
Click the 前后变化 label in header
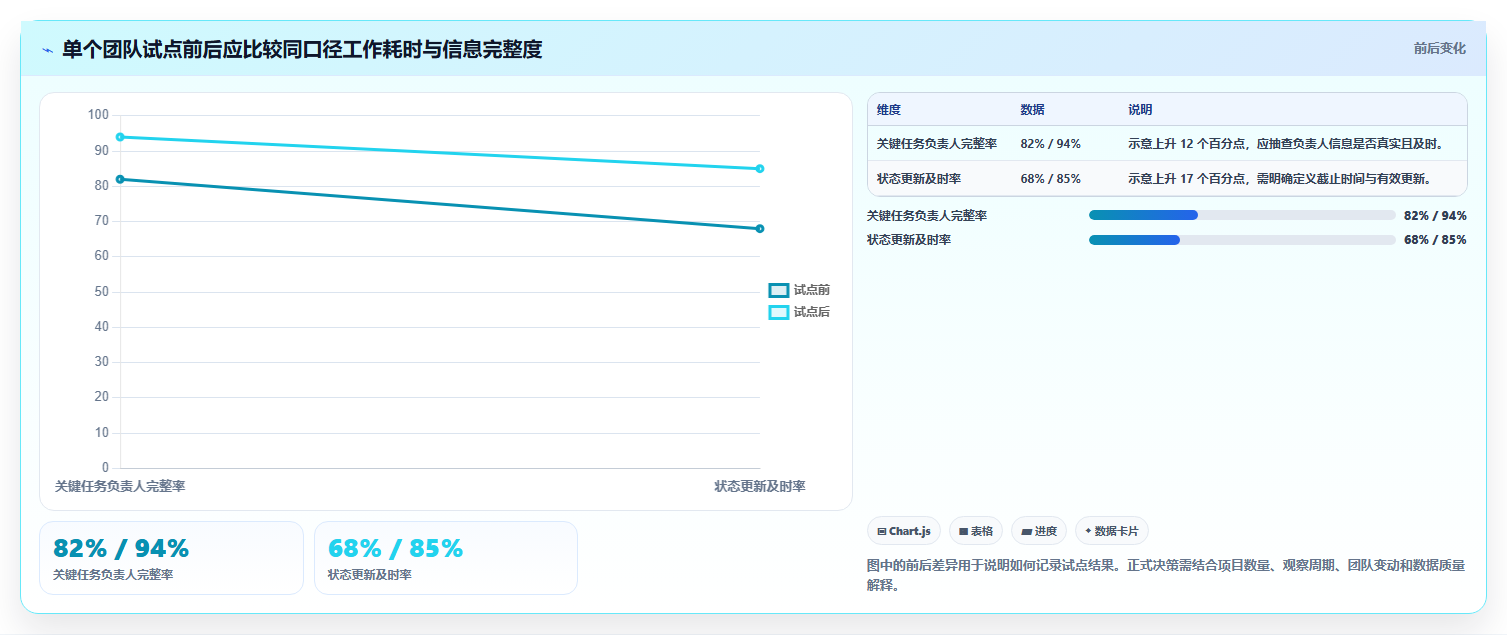tap(1440, 48)
